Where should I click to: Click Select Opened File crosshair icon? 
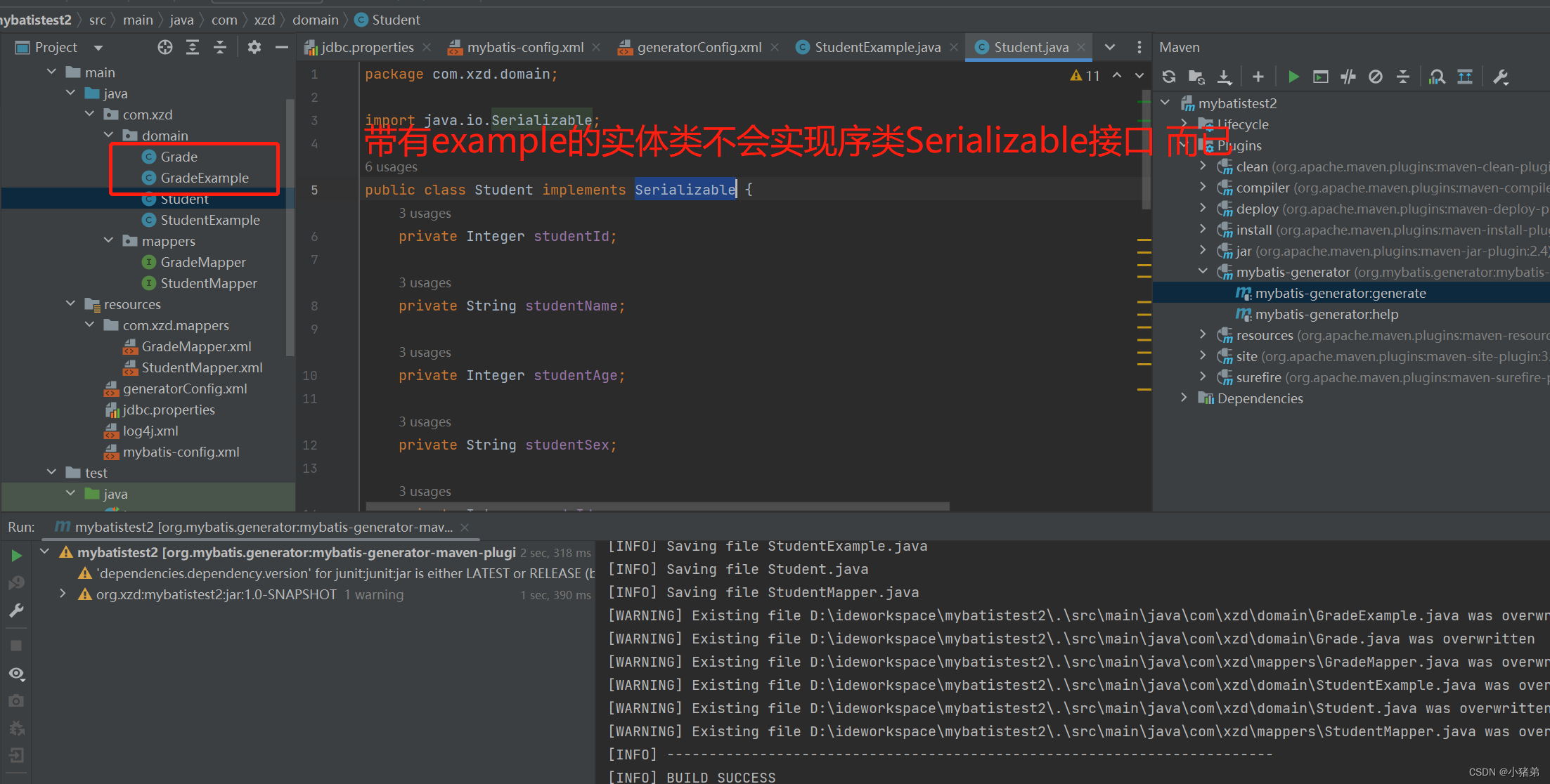click(165, 47)
